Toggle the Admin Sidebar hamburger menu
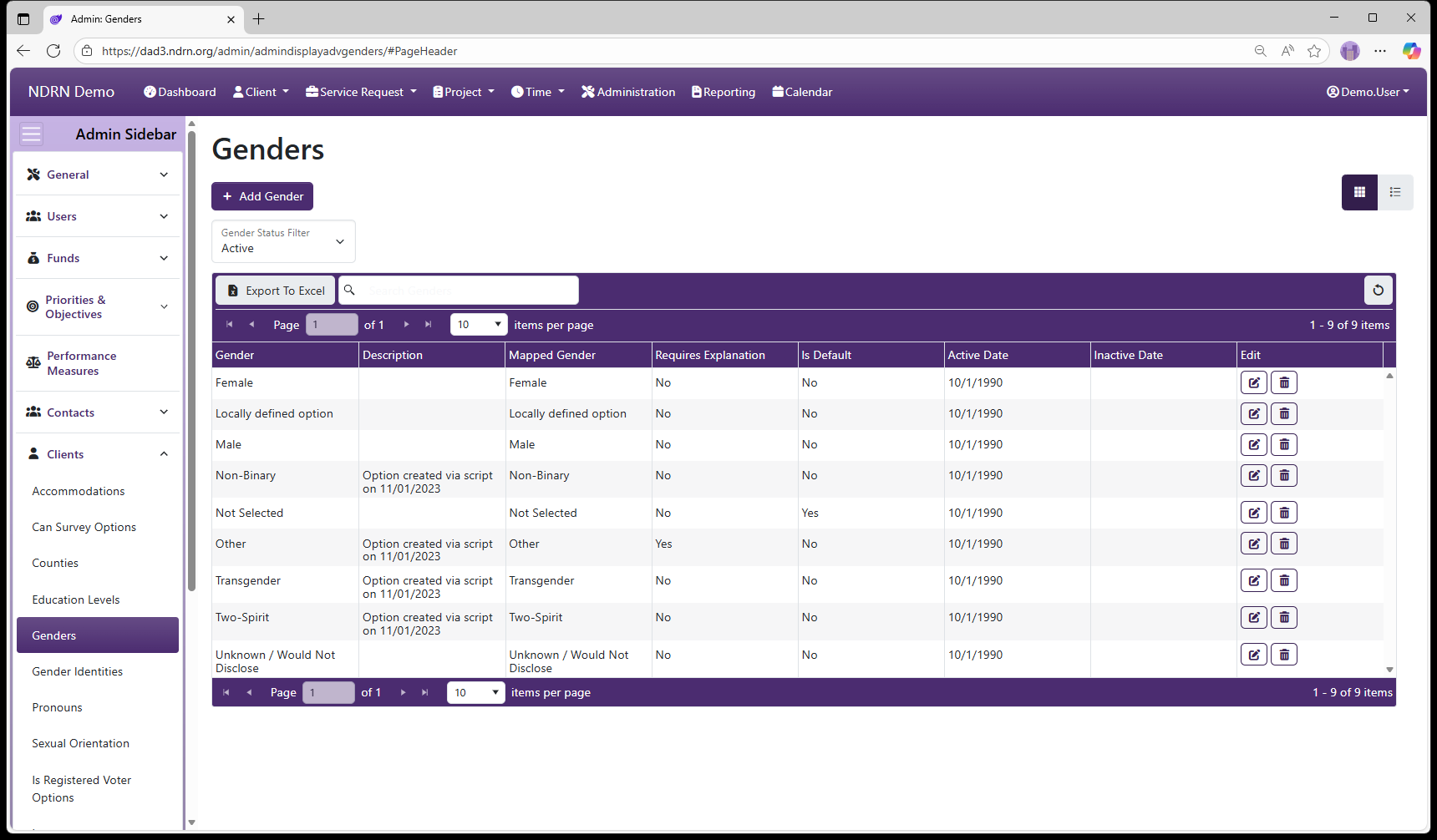The image size is (1437, 840). [31, 134]
